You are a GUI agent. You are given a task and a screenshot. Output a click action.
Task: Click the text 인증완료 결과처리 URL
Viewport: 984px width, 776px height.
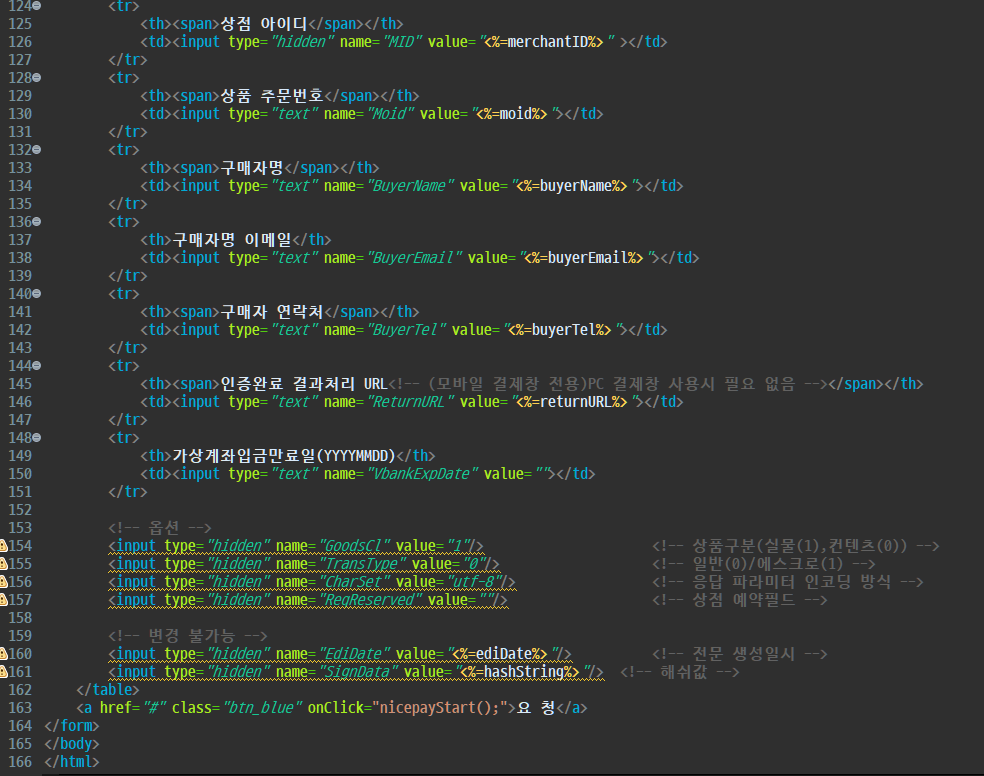point(304,384)
